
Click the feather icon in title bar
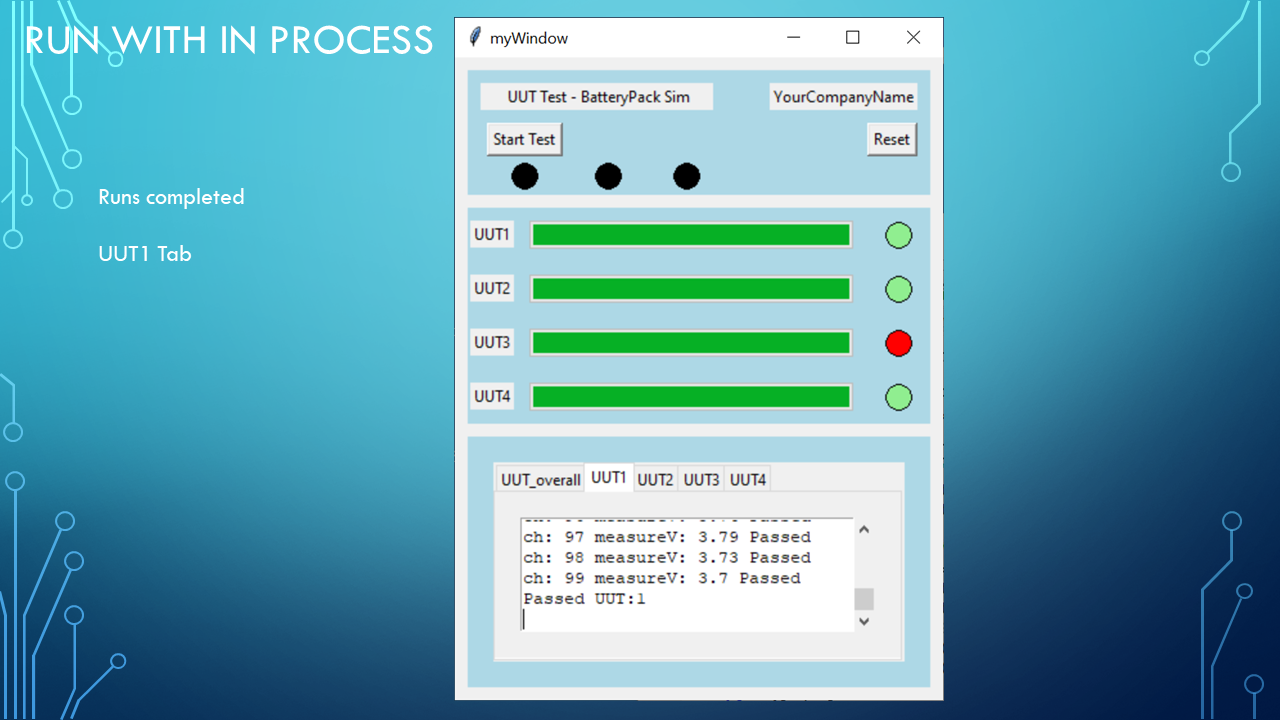[474, 38]
